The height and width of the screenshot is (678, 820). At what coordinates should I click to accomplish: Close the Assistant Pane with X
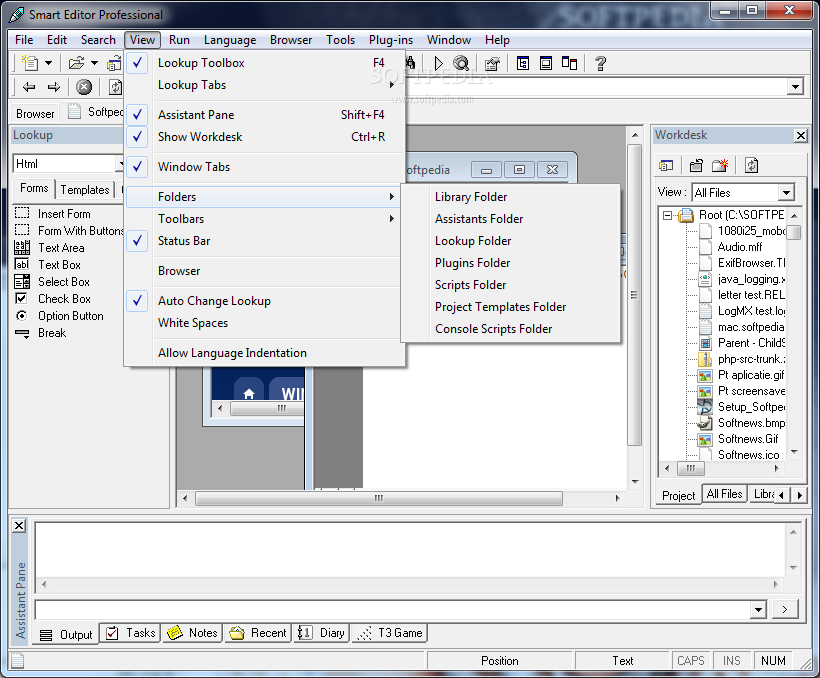19,526
